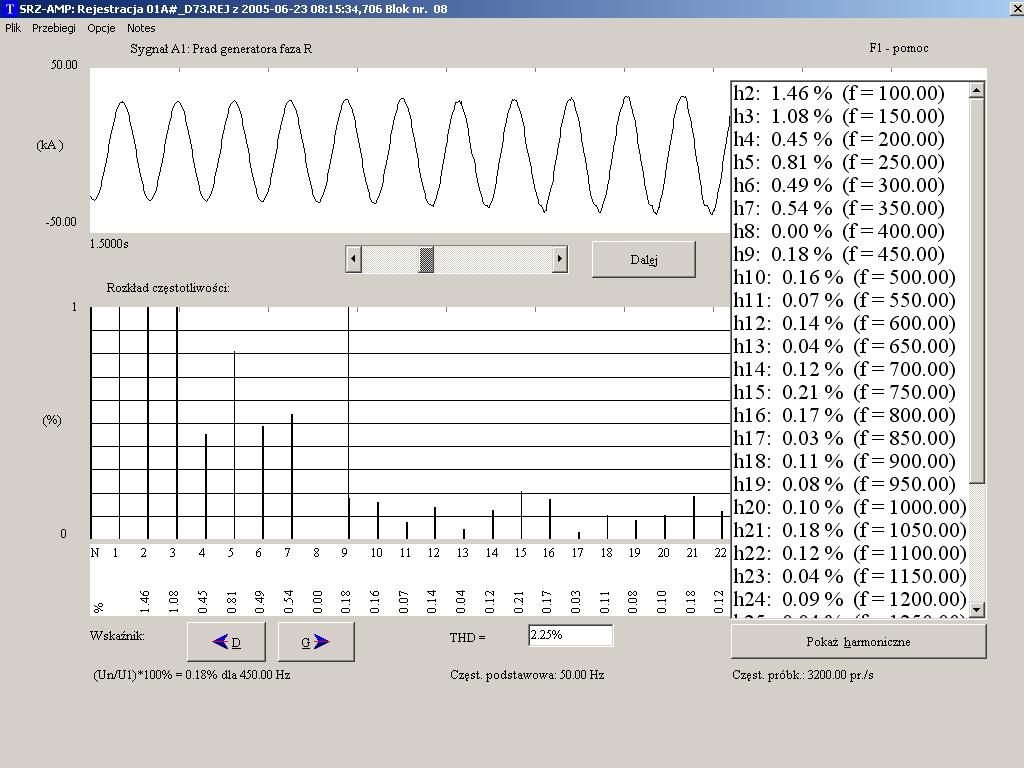The height and width of the screenshot is (768, 1024).
Task: Click the waveform horizontal scrollbar thumb
Action: point(426,259)
